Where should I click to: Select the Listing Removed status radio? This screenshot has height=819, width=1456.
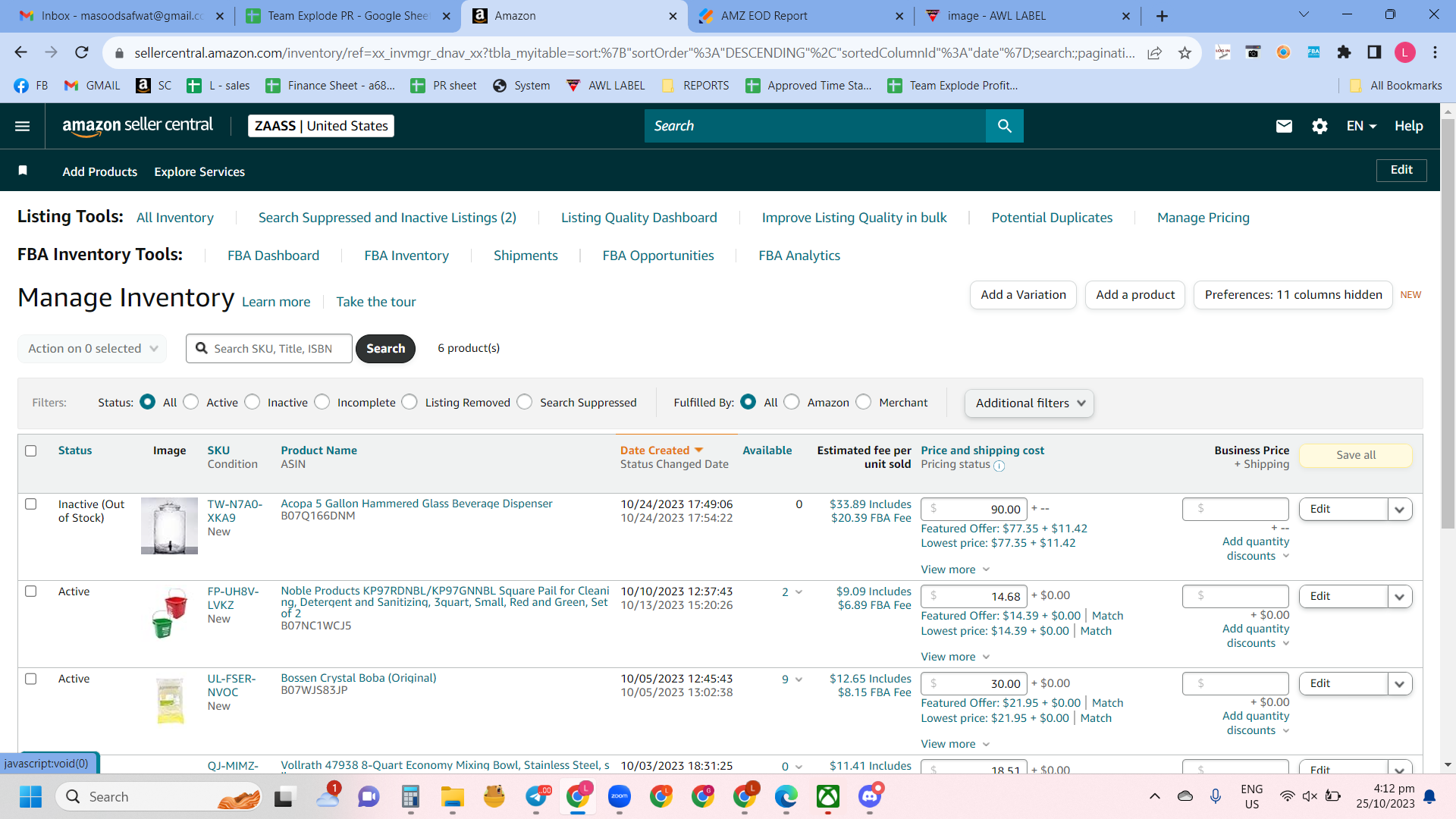pyautogui.click(x=409, y=402)
